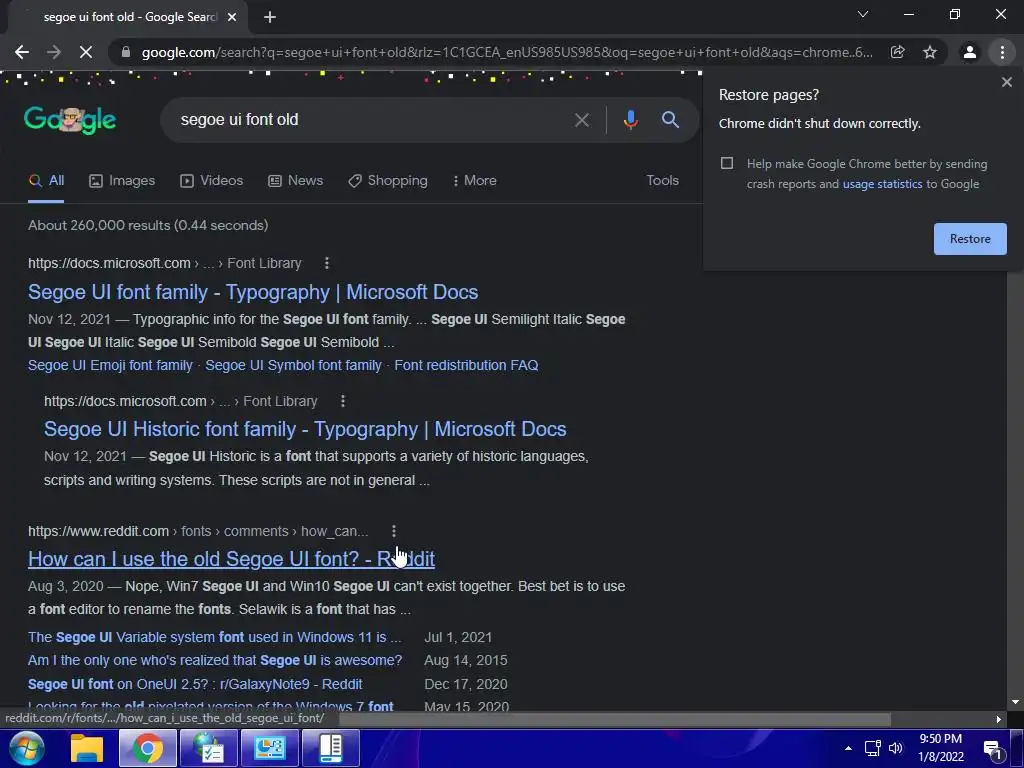Open volume control in tray

(x=895, y=748)
